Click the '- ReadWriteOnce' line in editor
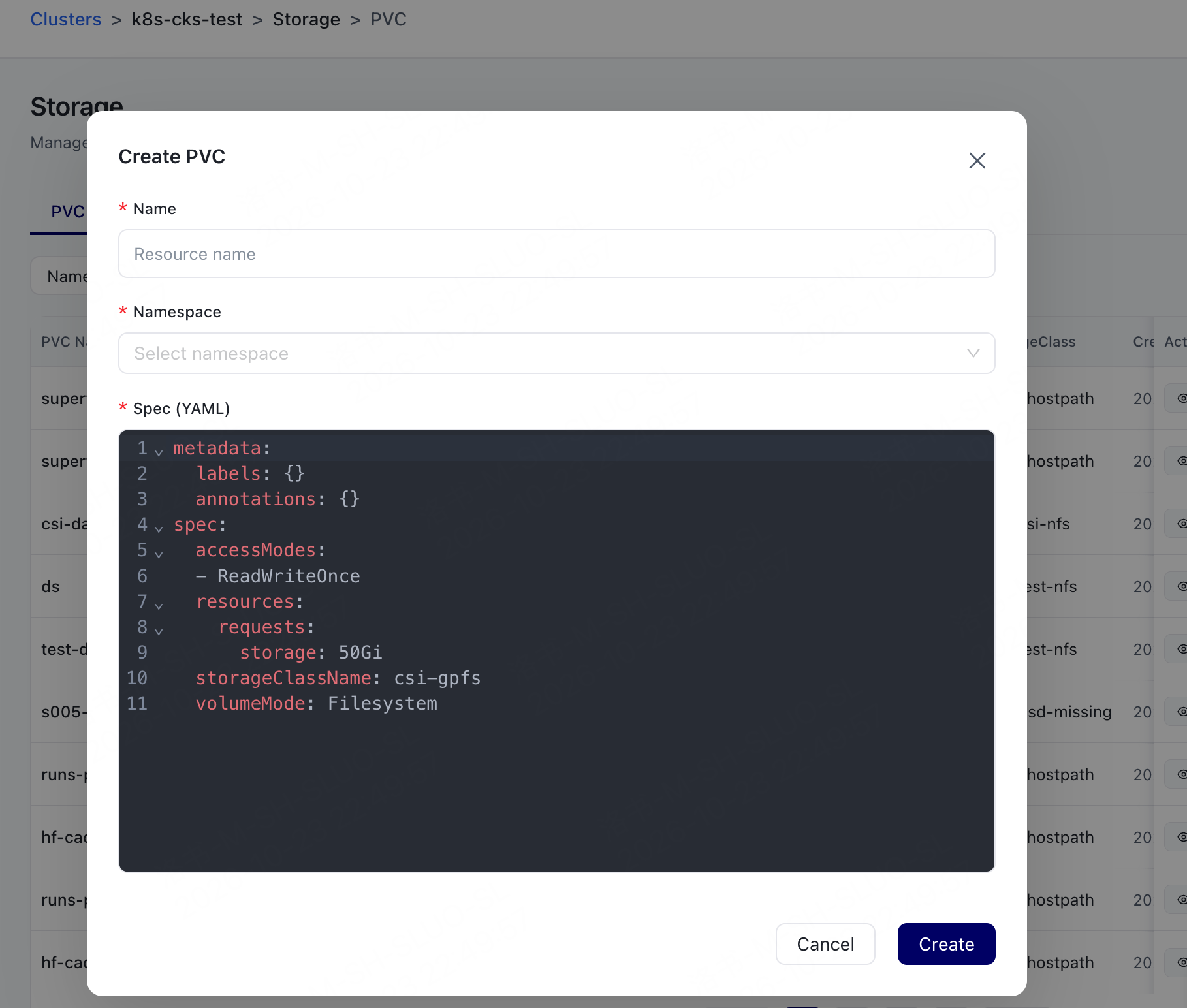This screenshot has width=1187, height=1008. pyautogui.click(x=278, y=576)
